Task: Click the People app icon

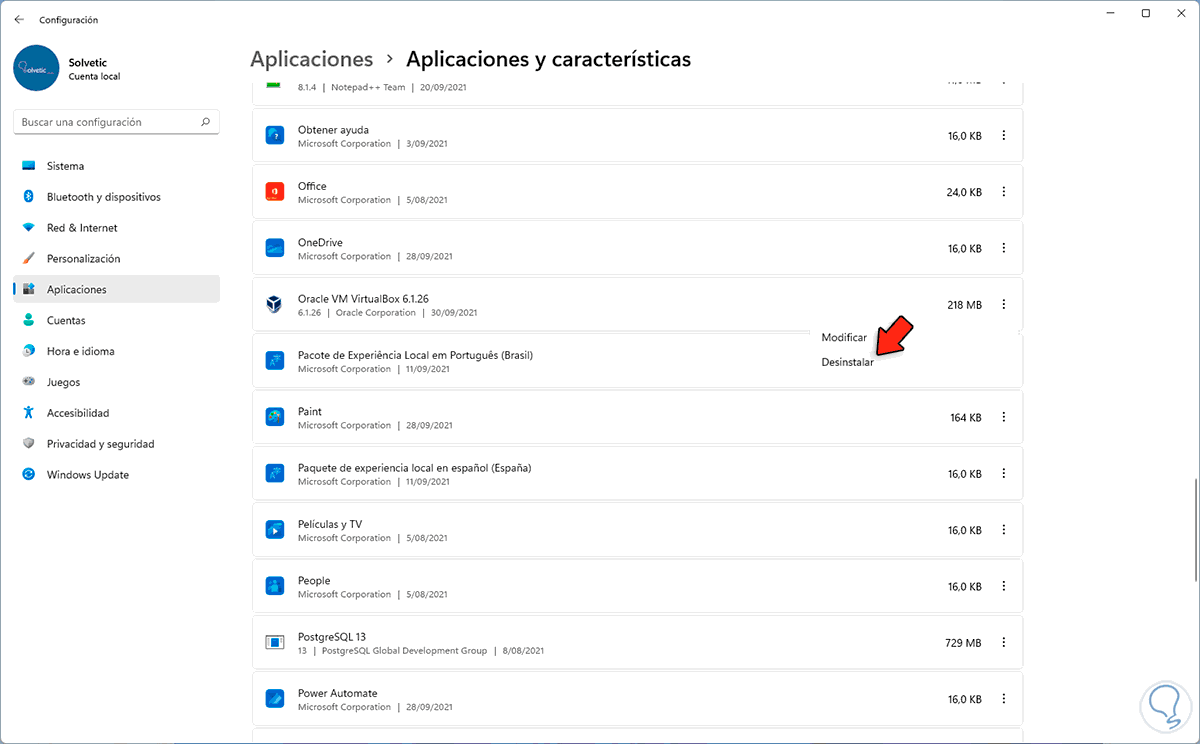Action: click(274, 586)
